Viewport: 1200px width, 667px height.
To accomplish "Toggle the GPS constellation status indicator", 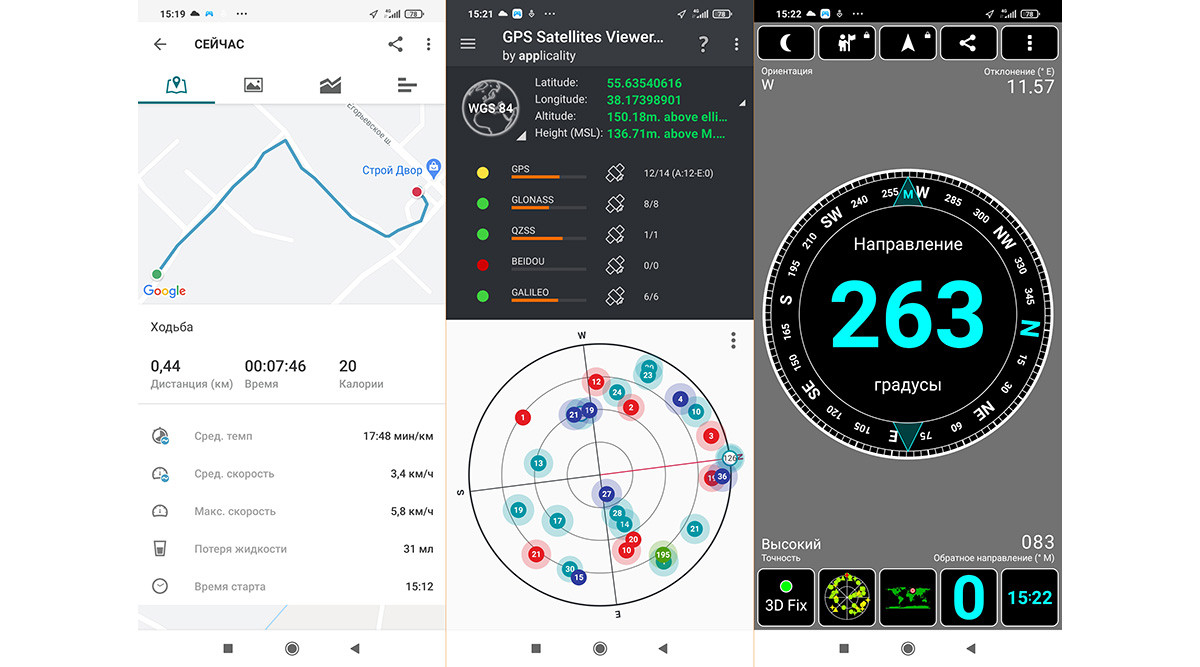I will click(x=483, y=173).
